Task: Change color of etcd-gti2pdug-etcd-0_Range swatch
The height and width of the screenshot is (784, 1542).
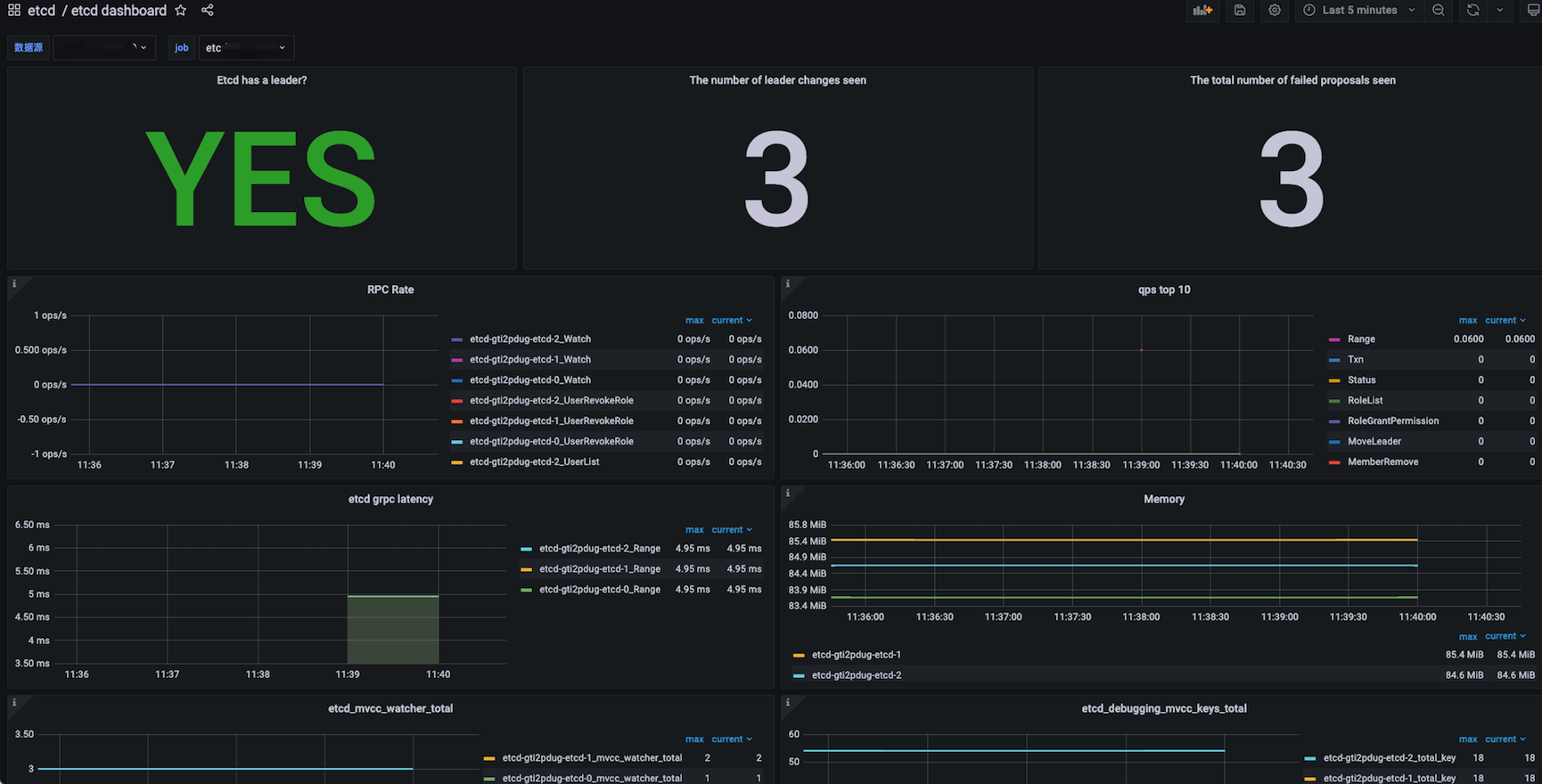Action: click(526, 590)
